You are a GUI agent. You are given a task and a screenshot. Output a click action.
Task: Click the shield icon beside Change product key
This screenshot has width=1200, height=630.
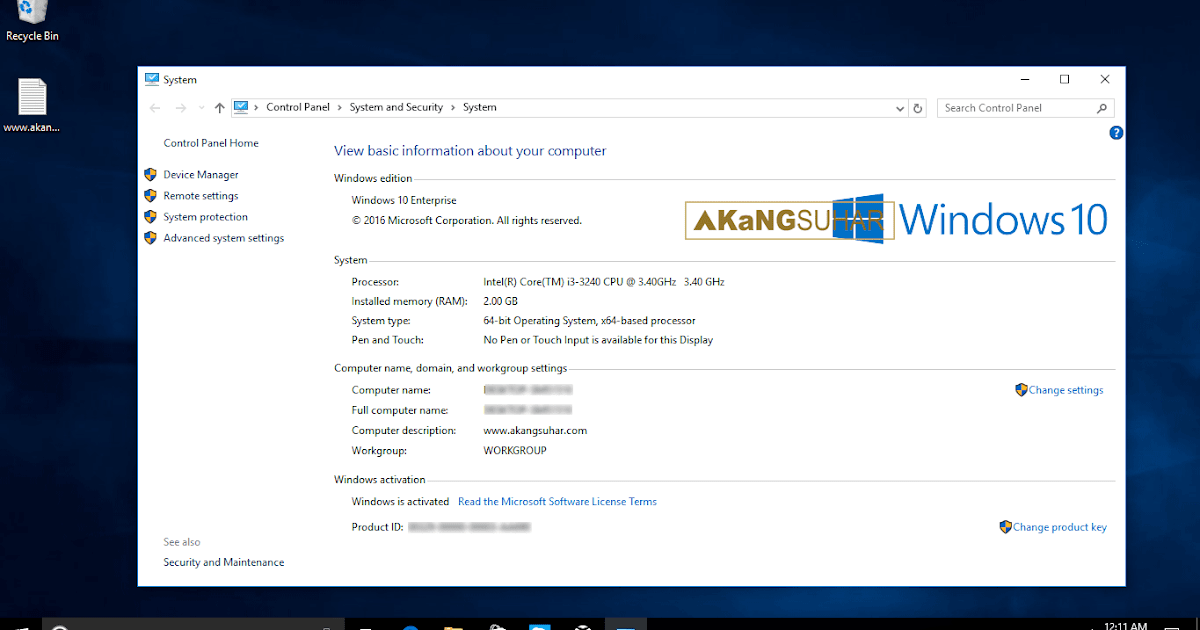(1005, 527)
